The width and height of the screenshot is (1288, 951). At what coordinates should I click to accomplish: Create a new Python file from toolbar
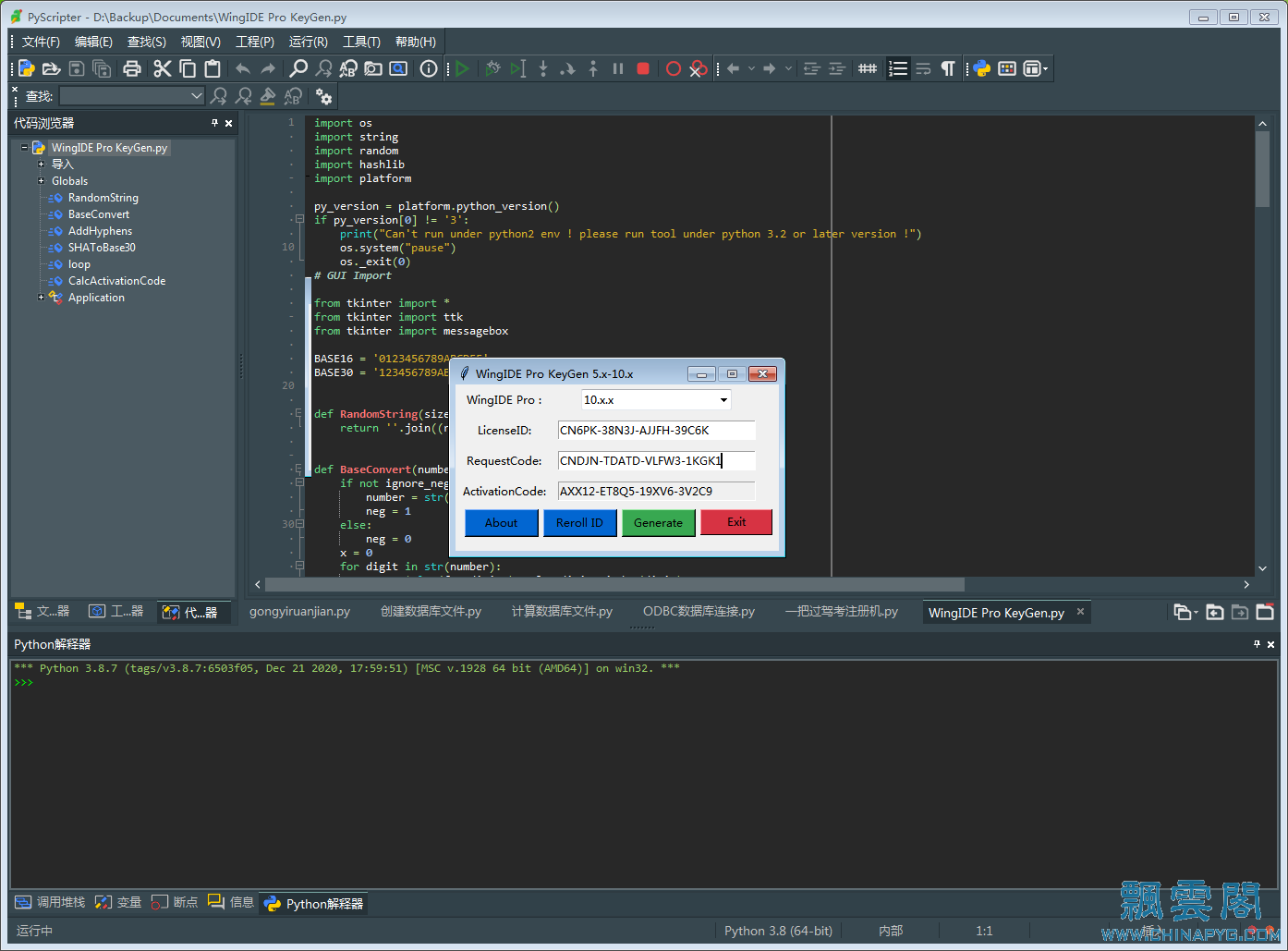[27, 68]
